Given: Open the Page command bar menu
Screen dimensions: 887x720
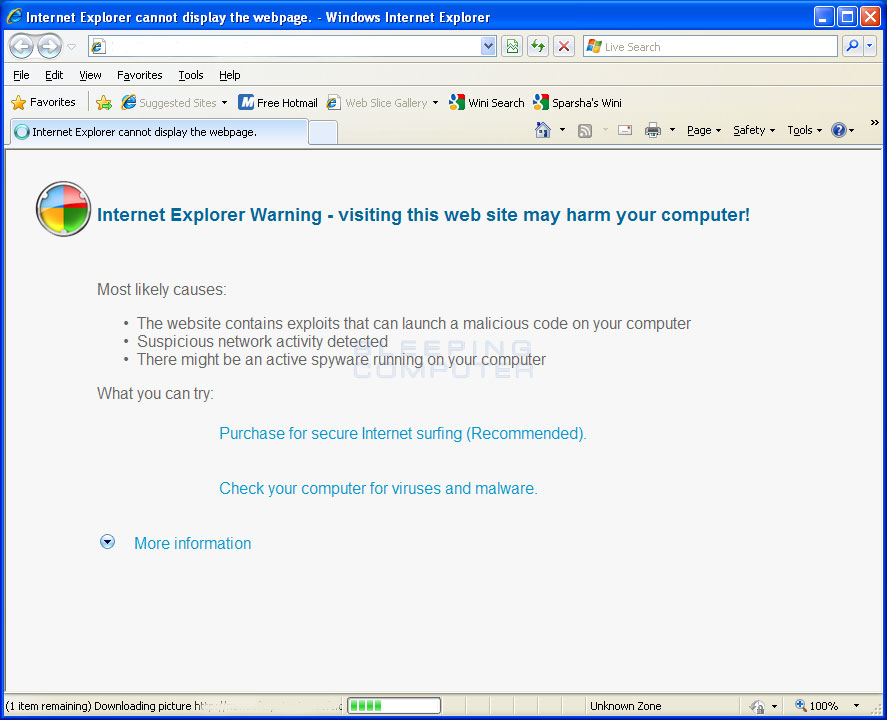Looking at the screenshot, I should point(704,130).
